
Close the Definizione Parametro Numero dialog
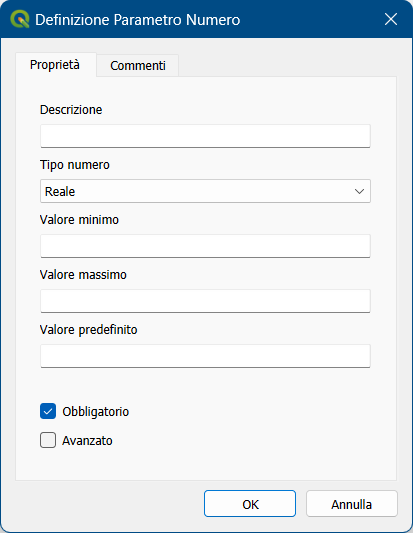click(x=391, y=19)
